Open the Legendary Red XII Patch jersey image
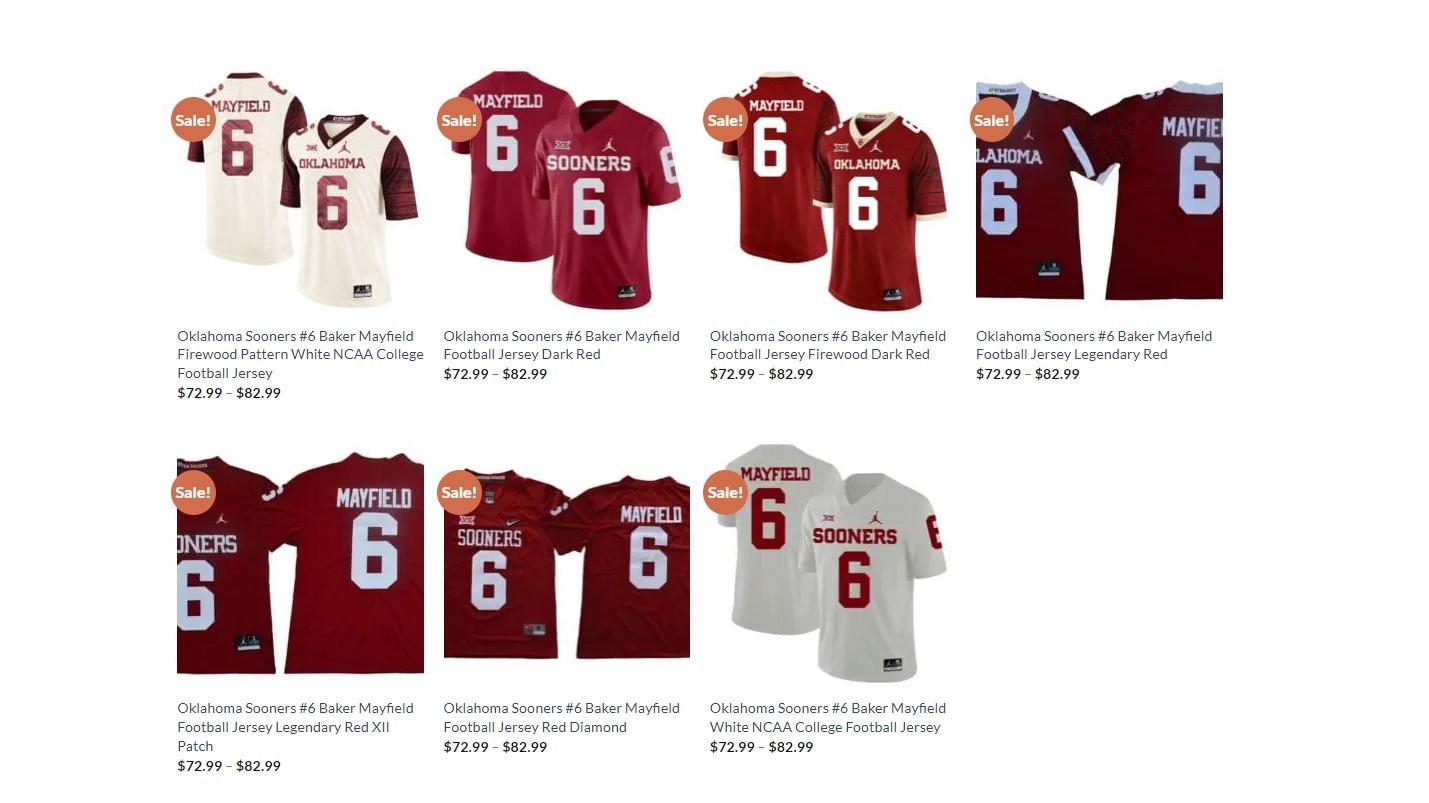The width and height of the screenshot is (1429, 803). pyautogui.click(x=301, y=562)
